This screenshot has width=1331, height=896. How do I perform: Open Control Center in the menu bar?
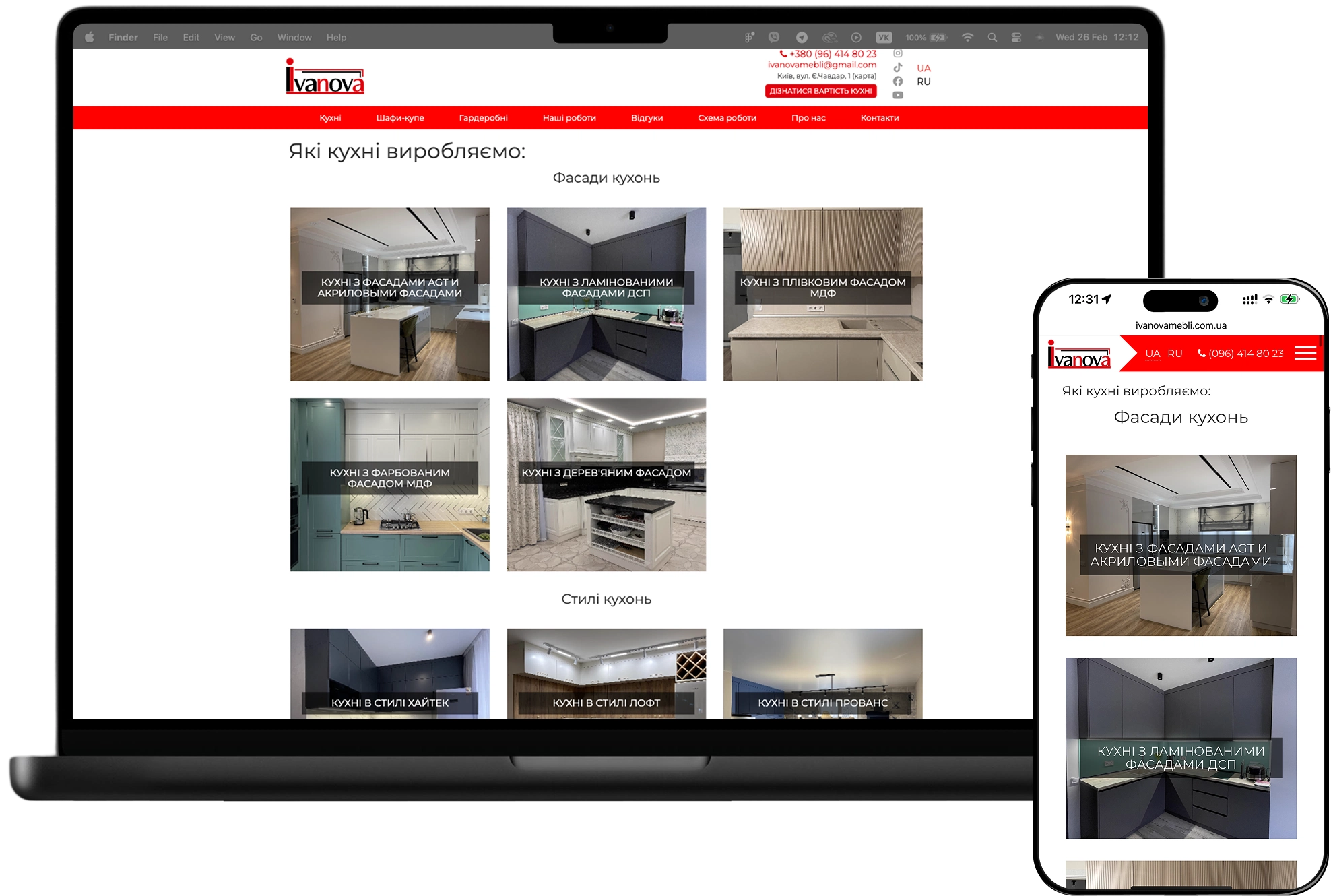(x=1016, y=38)
